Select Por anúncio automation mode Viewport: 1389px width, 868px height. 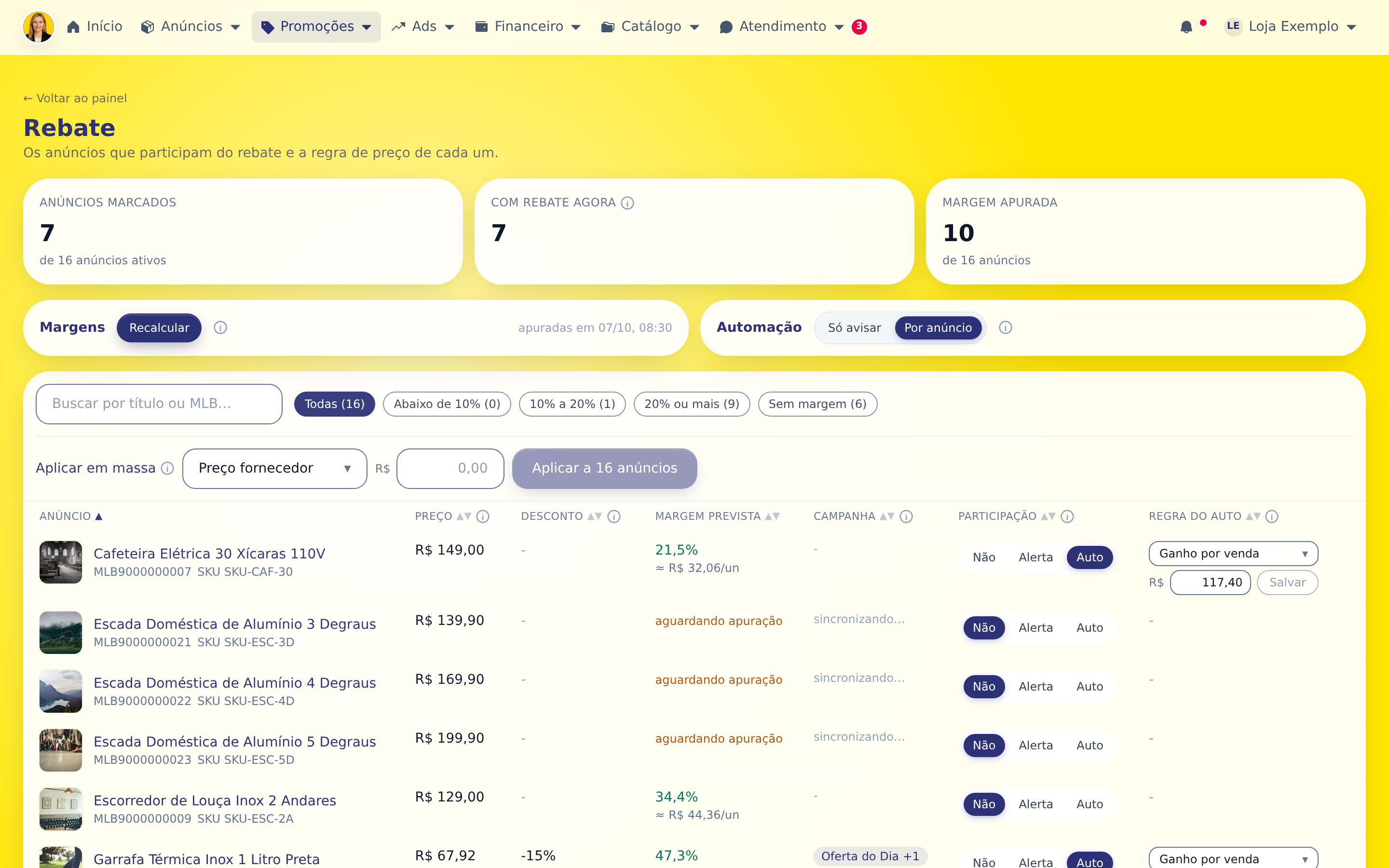click(x=938, y=328)
